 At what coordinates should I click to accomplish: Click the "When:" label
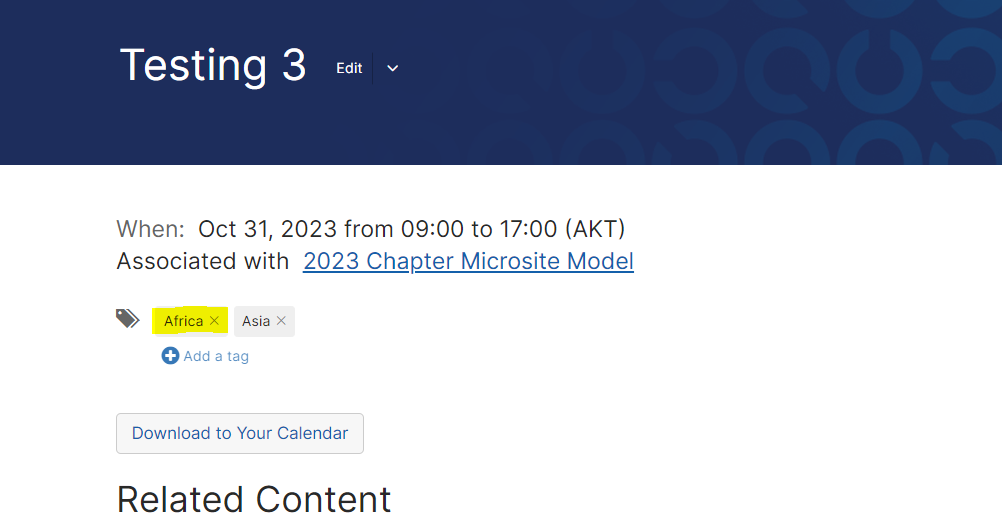[150, 229]
